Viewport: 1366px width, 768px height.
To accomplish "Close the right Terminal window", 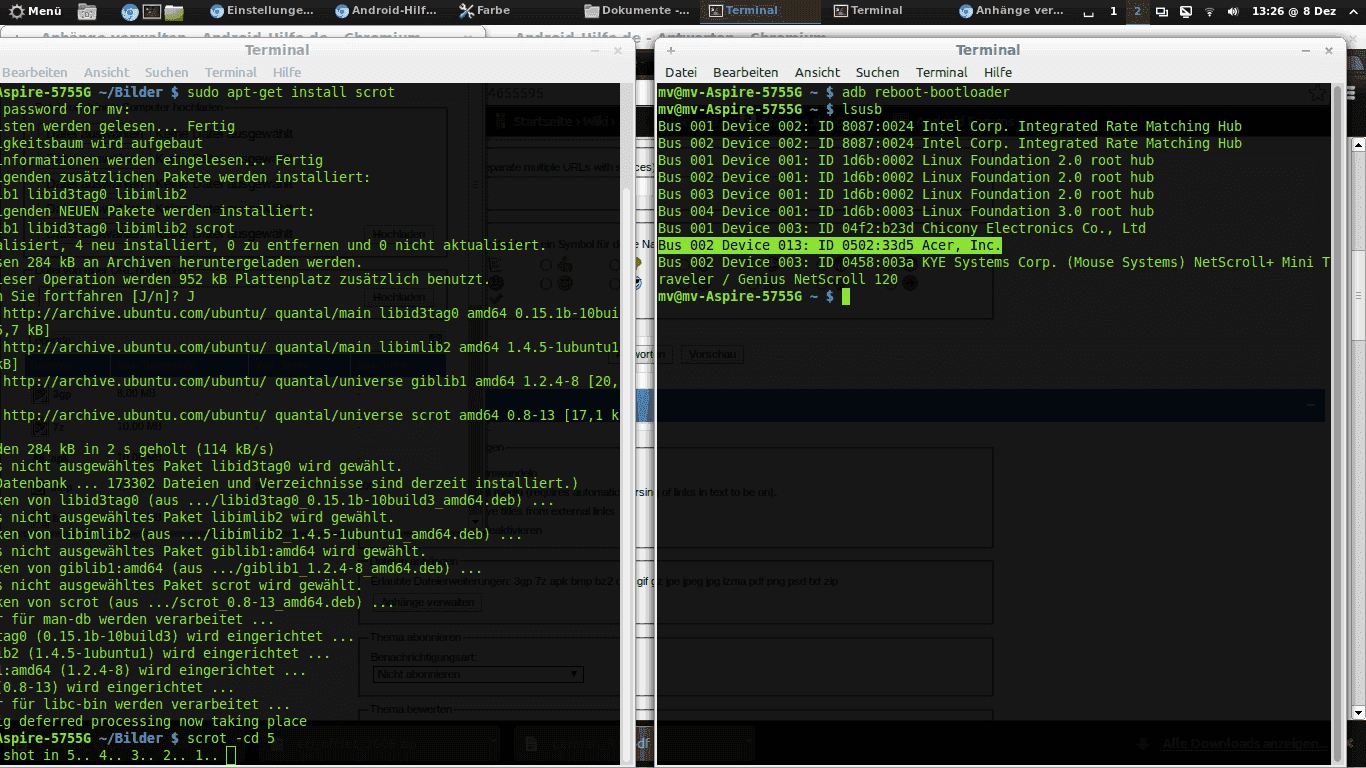I will (1328, 49).
